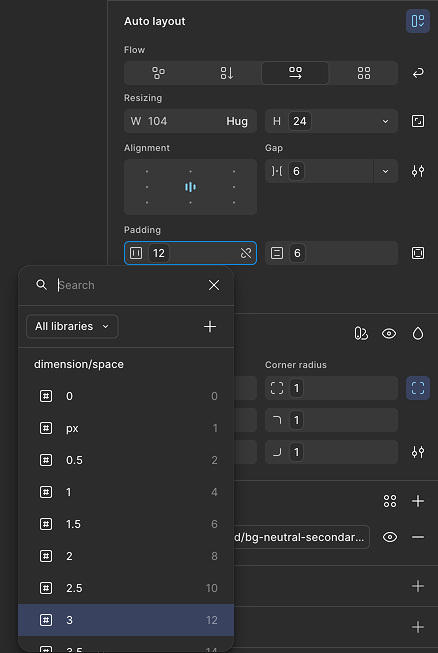Image resolution: width=438 pixels, height=653 pixels.
Task: Click the horizontal padding value 12
Action: tap(159, 253)
